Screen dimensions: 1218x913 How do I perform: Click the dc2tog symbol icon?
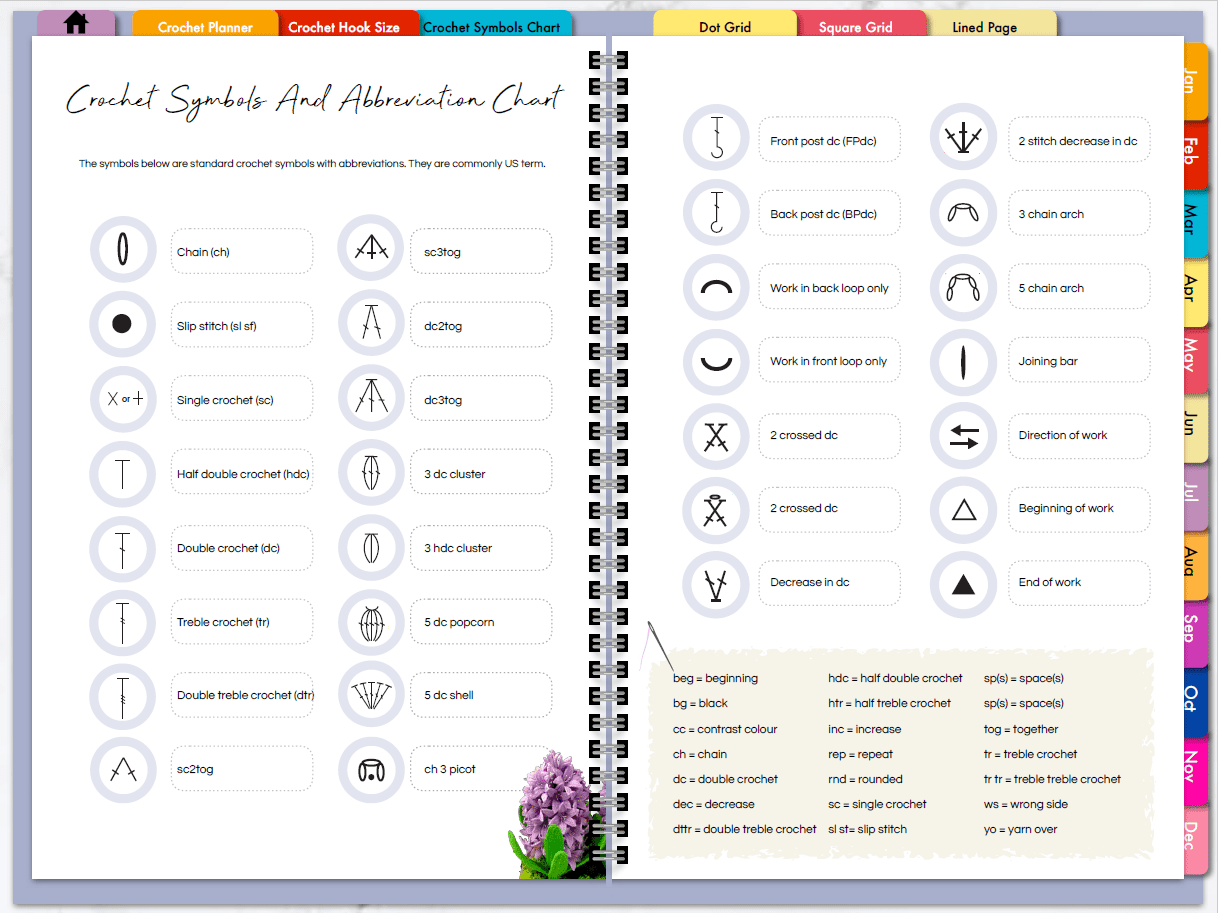click(x=371, y=324)
